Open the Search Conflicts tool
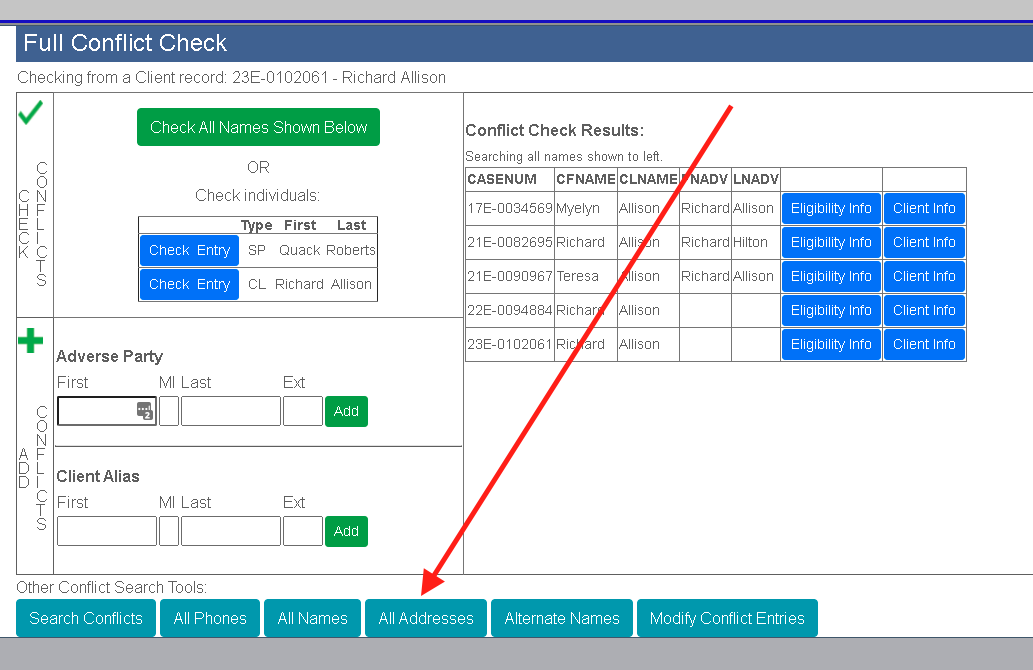The width and height of the screenshot is (1033, 670). click(x=86, y=618)
